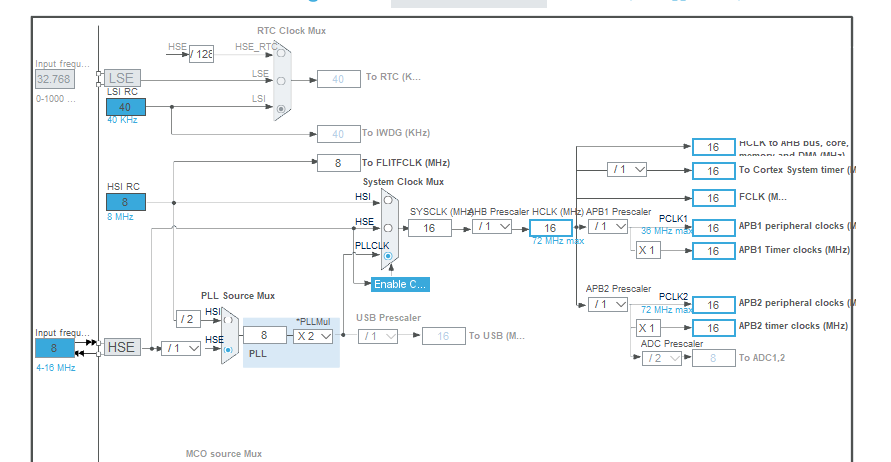Image resolution: width=891 pixels, height=462 pixels.
Task: Click the 'PLL Source Mux' title
Action: tap(238, 296)
